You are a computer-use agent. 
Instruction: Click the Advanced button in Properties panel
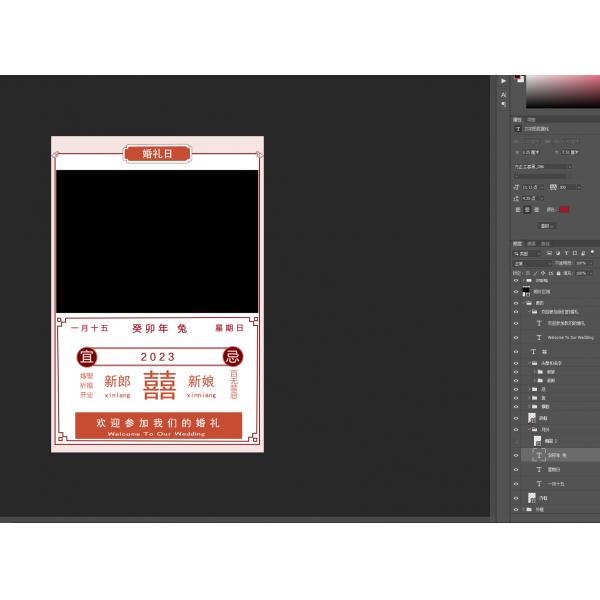[546, 225]
